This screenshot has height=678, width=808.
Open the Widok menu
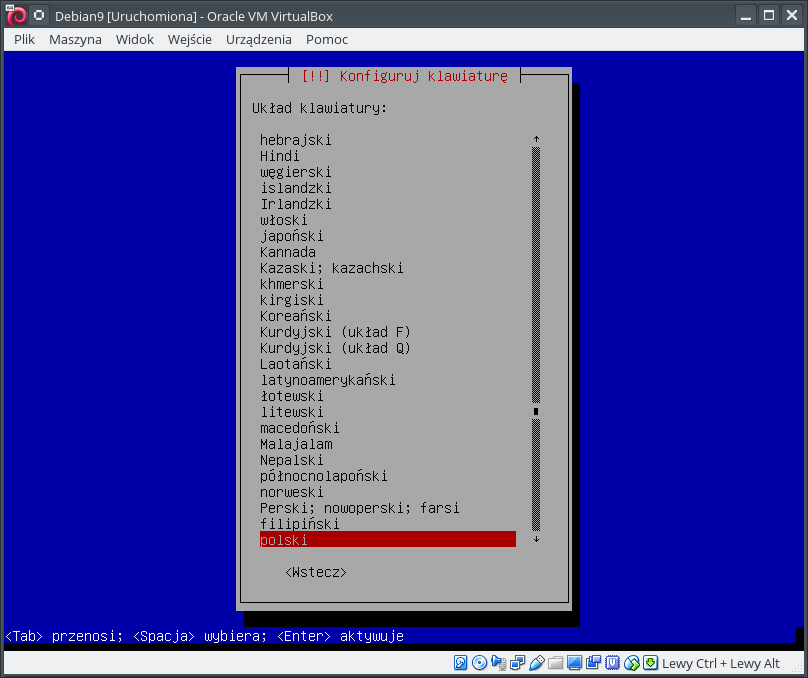[135, 39]
